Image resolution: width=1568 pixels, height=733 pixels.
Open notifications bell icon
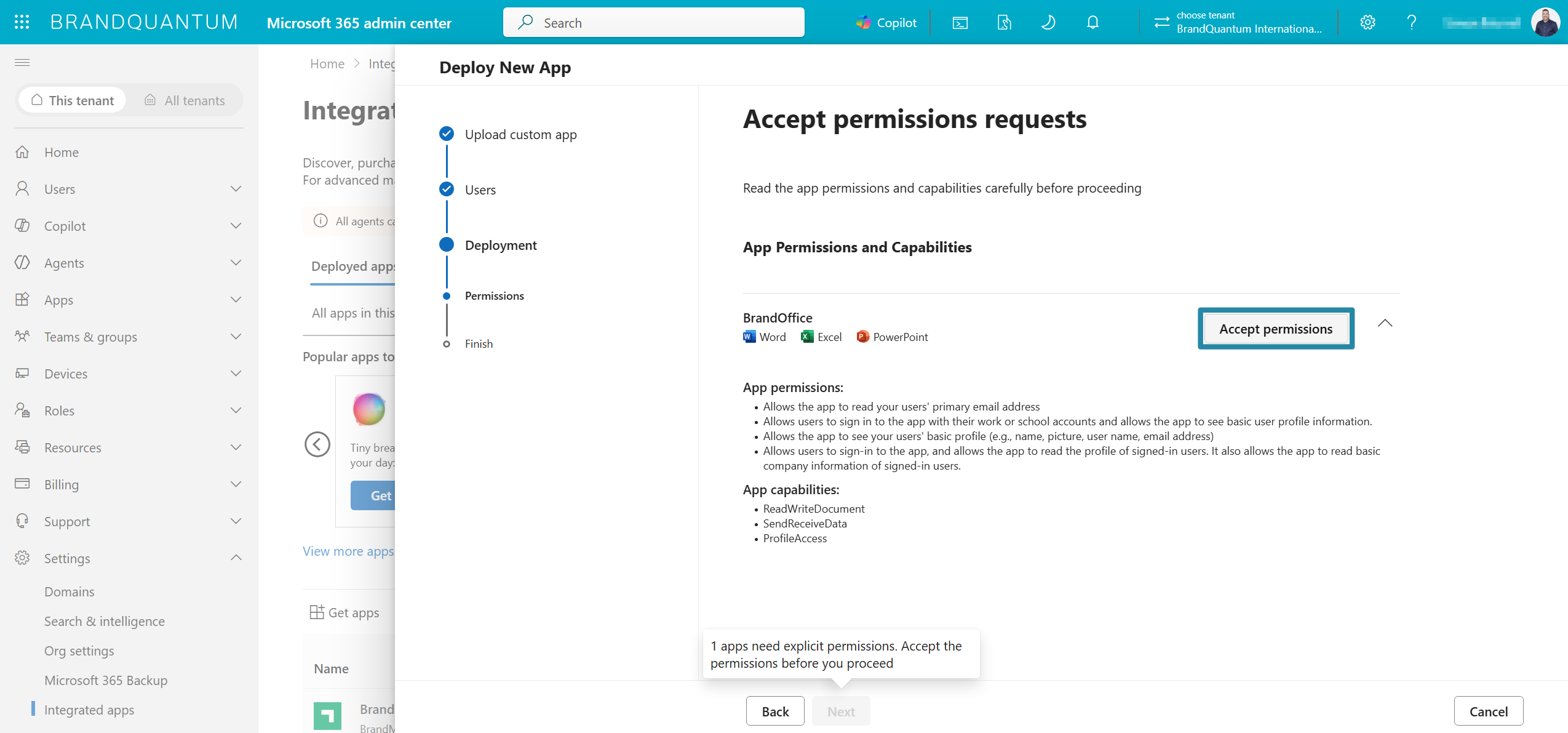1092,23
